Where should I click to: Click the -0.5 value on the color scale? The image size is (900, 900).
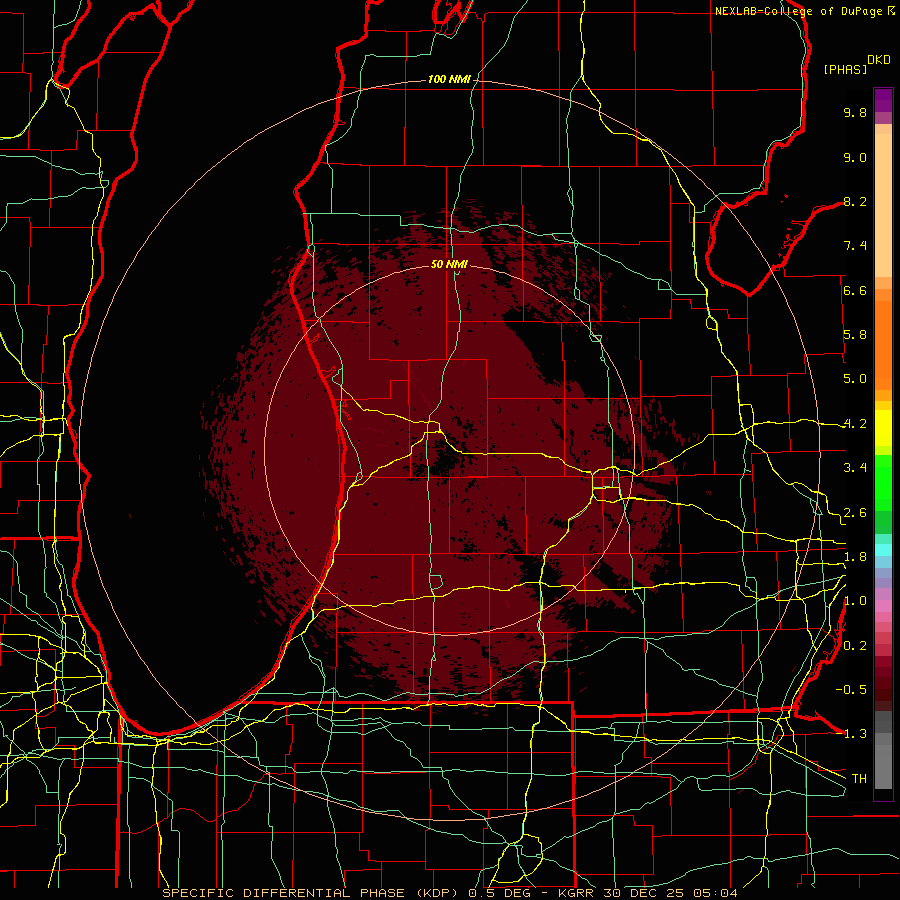(851, 690)
